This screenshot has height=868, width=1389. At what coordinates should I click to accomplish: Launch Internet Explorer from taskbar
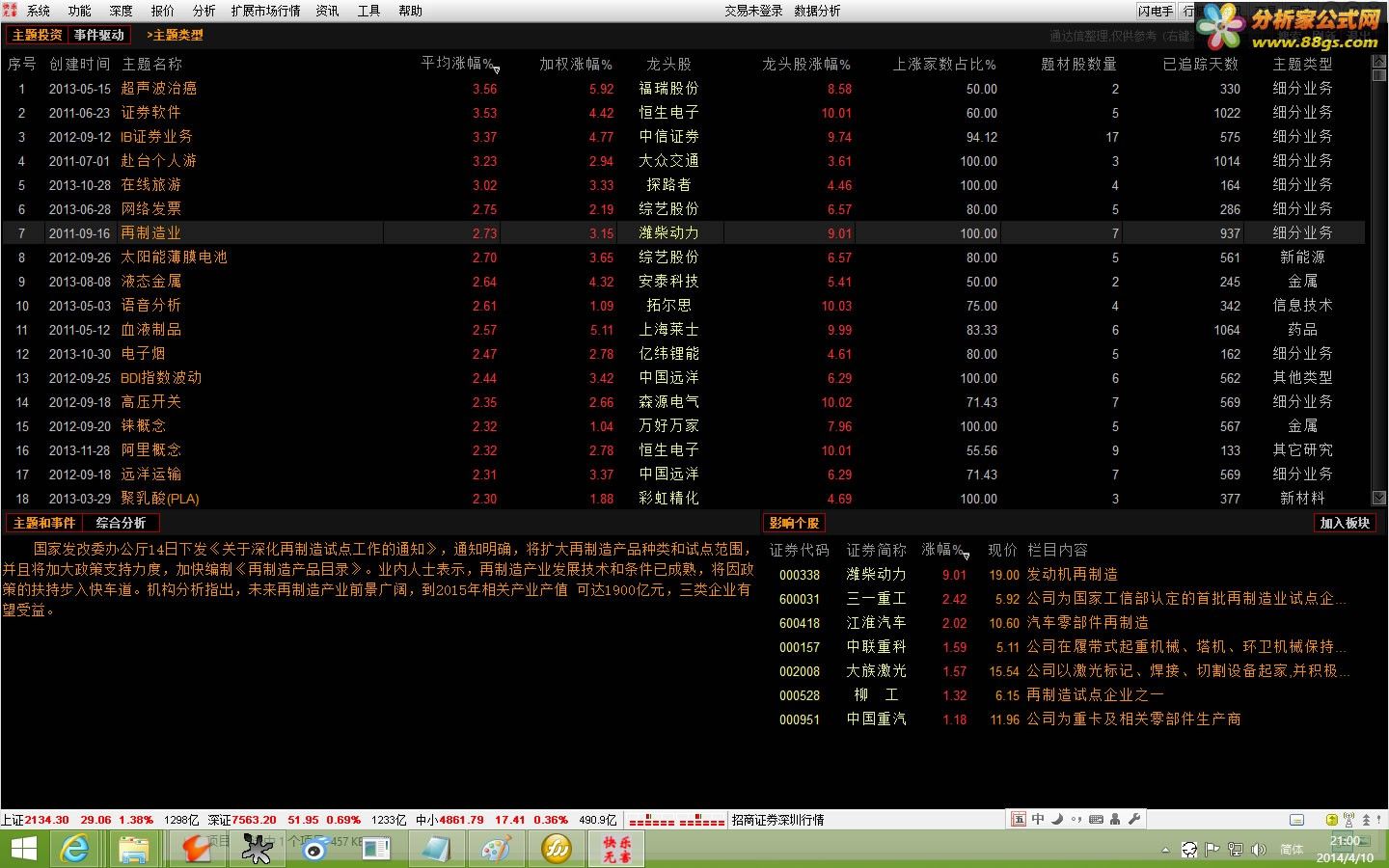tap(75, 849)
